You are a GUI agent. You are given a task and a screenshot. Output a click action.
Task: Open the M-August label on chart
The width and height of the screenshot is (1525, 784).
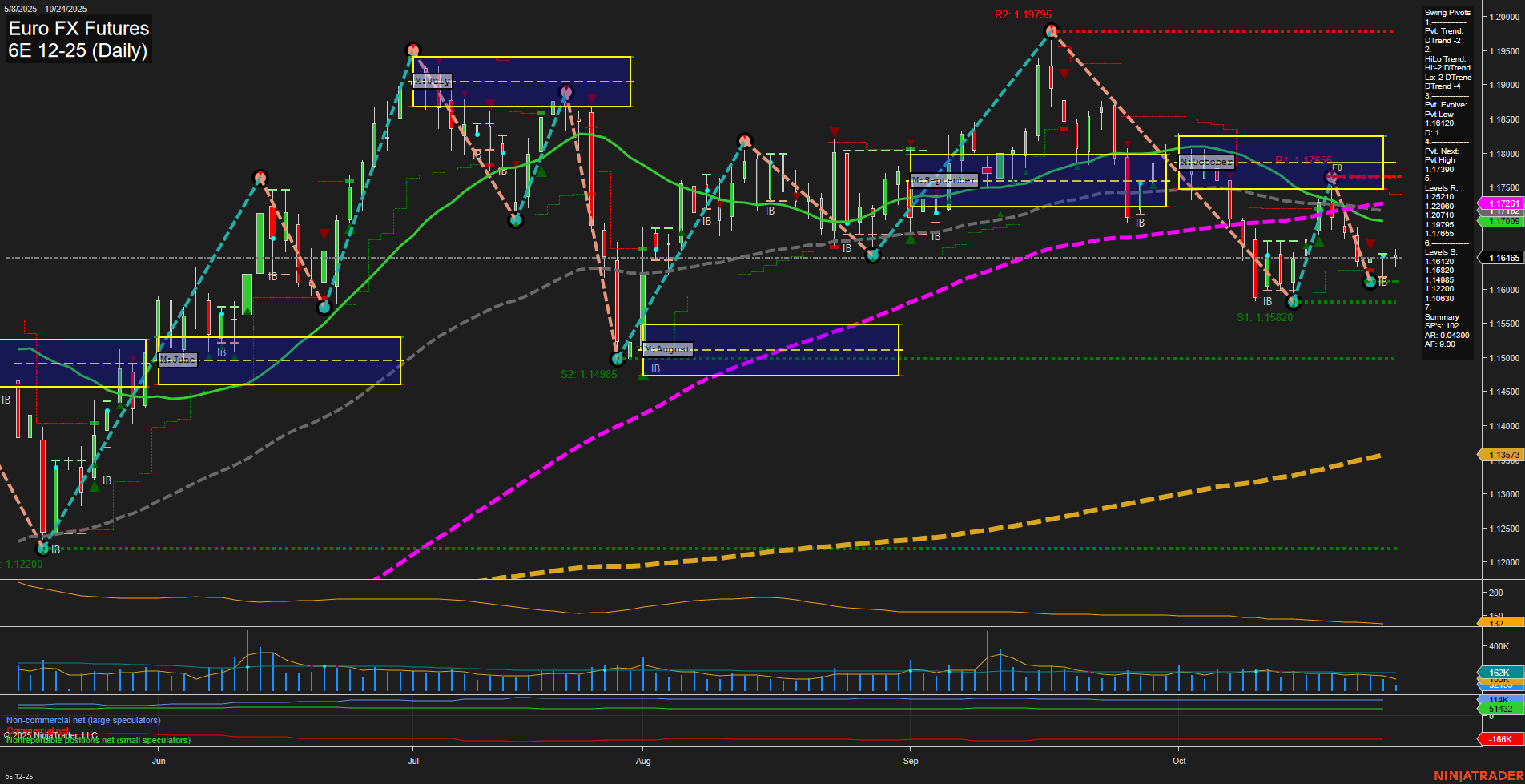668,349
